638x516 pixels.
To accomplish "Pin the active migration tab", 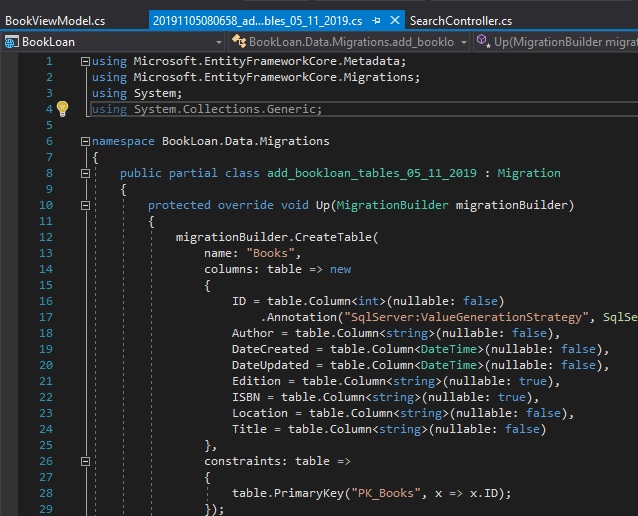I will (377, 20).
